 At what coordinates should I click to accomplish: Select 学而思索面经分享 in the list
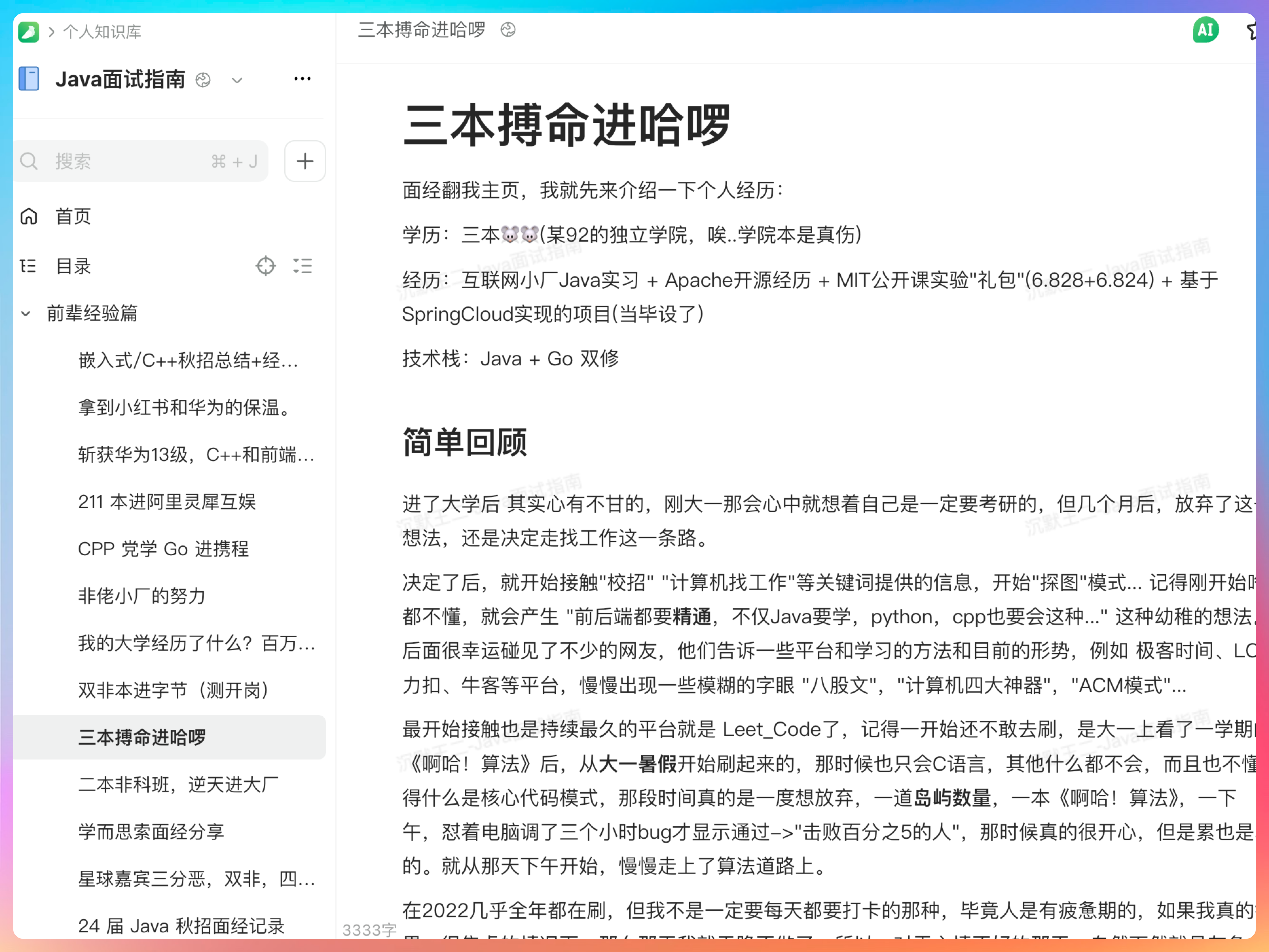point(151,832)
